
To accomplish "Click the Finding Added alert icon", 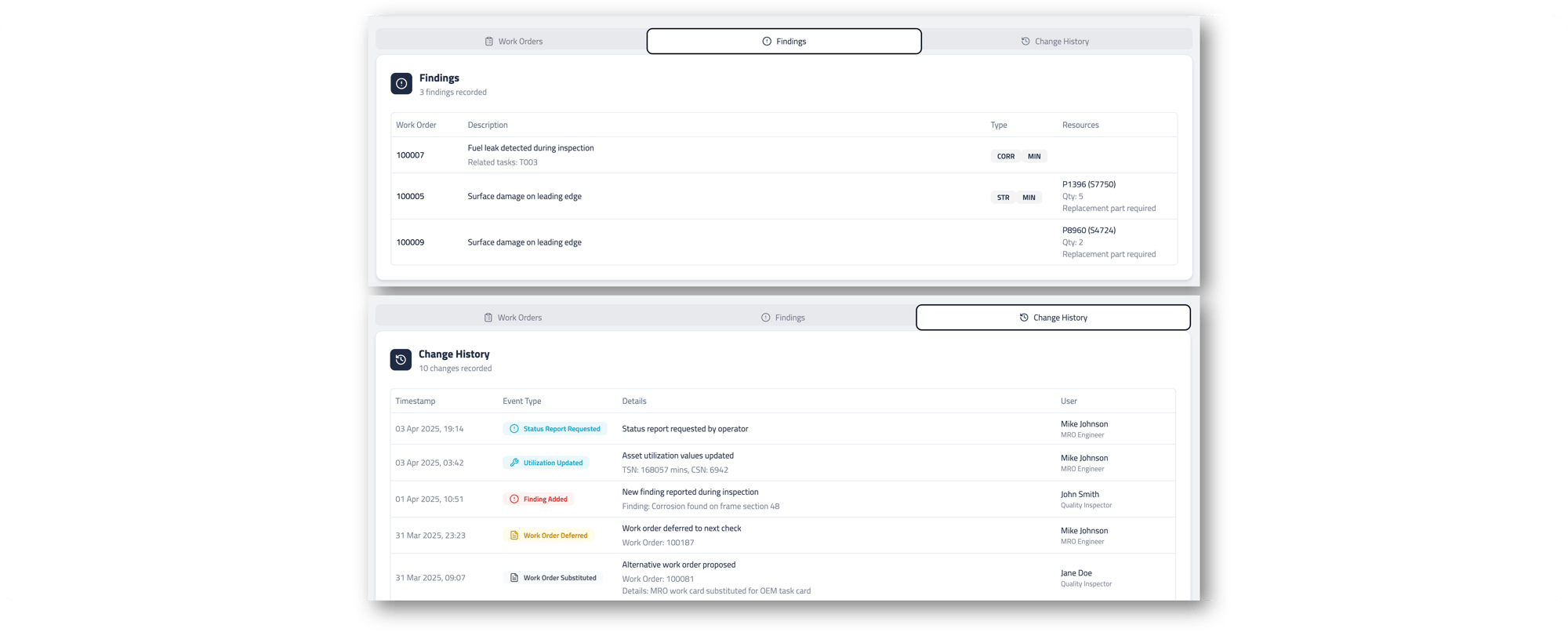I will [x=514, y=499].
